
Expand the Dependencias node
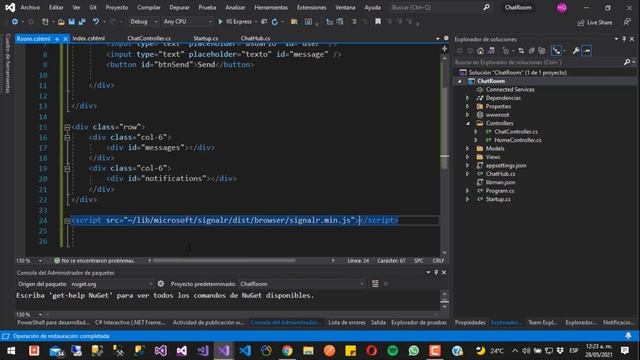(x=468, y=98)
